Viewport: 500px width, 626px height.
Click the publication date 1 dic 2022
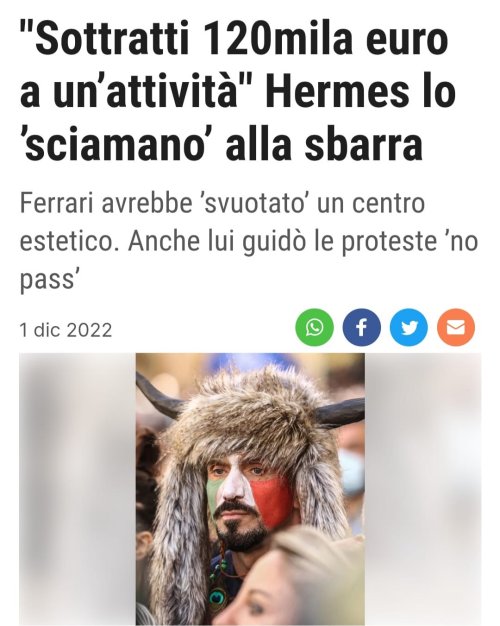tap(66, 330)
